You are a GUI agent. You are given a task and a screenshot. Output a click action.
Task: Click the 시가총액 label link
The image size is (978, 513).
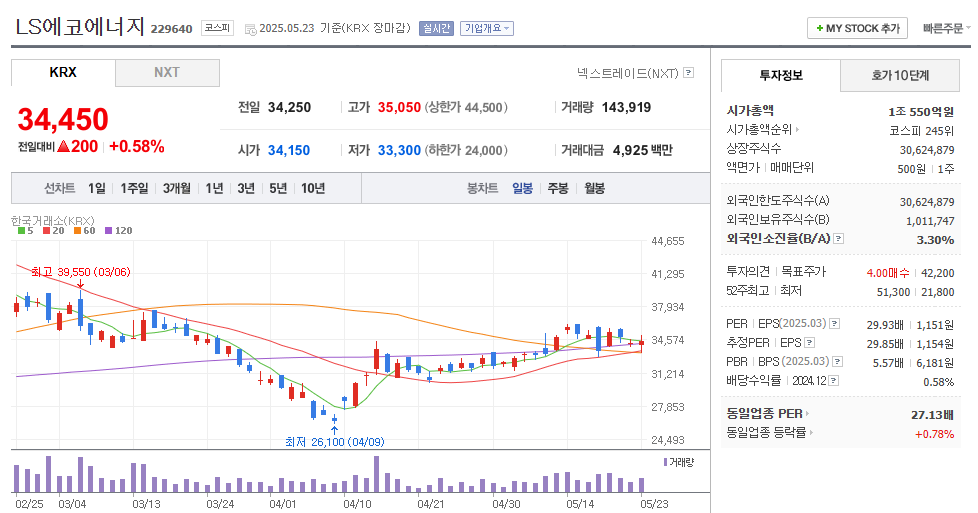point(750,110)
